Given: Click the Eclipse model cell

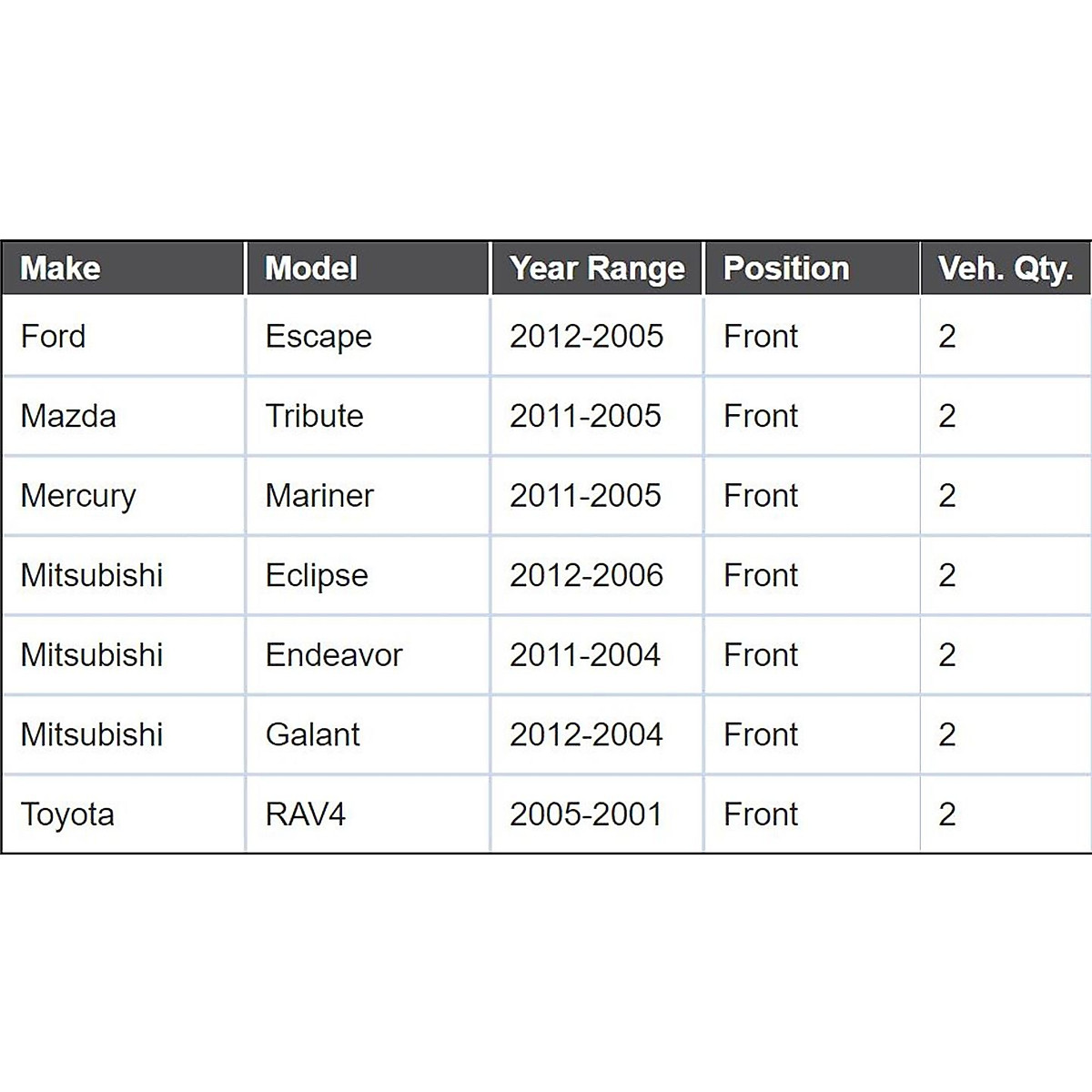Looking at the screenshot, I should click(x=317, y=575).
